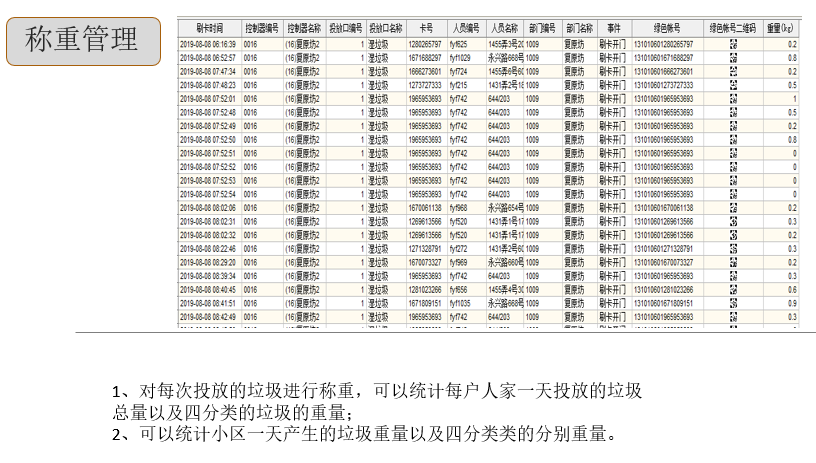This screenshot has width=816, height=463.
Task: Open QR code icon in the 08:22:46 row
Action: pos(733,249)
